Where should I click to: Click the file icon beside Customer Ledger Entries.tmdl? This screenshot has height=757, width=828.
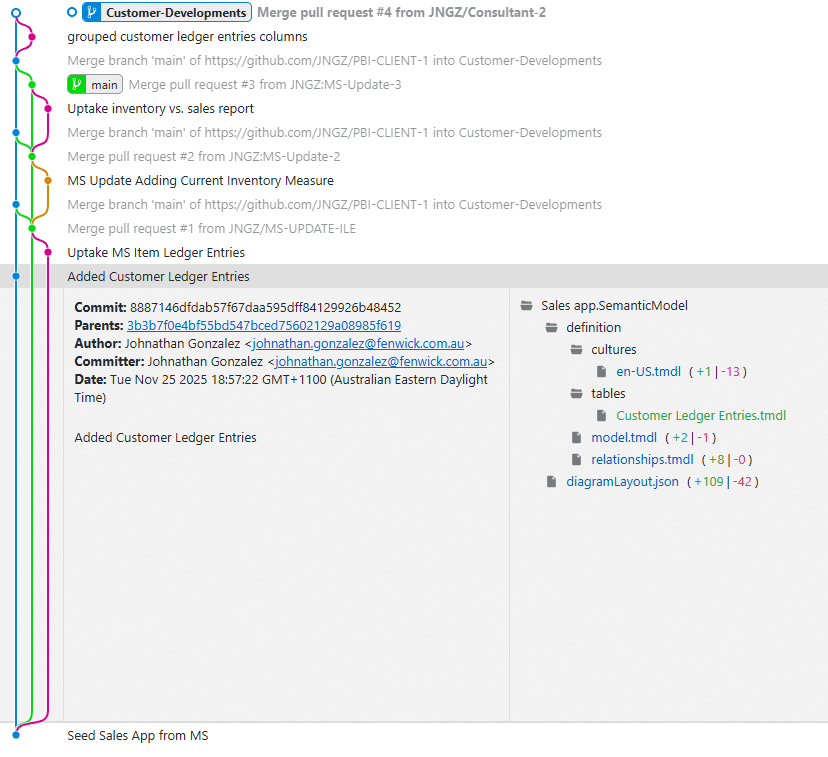pos(601,416)
